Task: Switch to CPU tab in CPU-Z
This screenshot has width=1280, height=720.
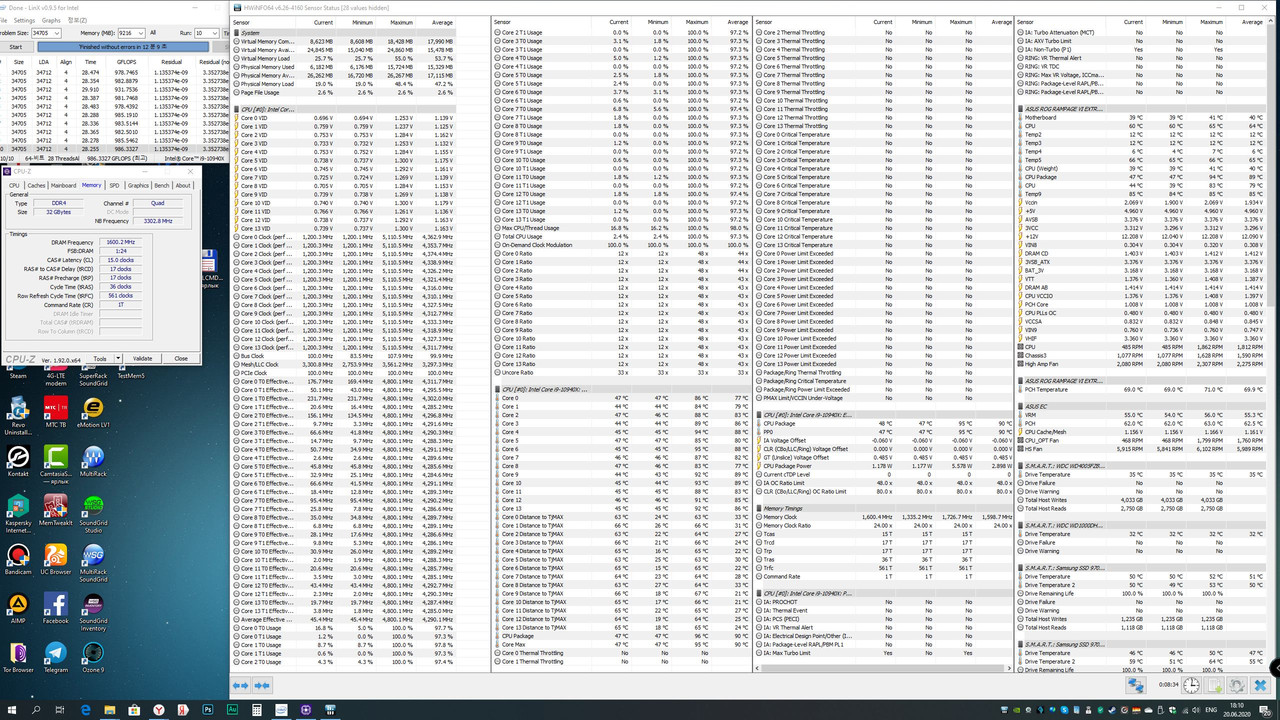Action: pos(14,185)
